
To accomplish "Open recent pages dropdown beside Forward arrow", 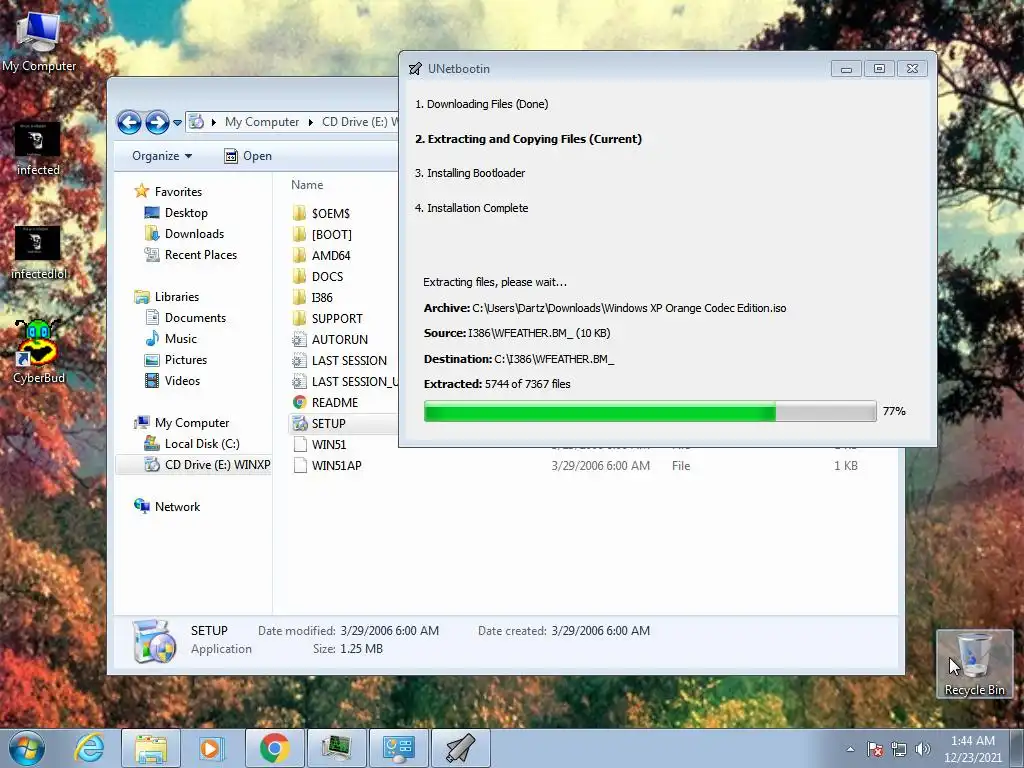I will 177,123.
